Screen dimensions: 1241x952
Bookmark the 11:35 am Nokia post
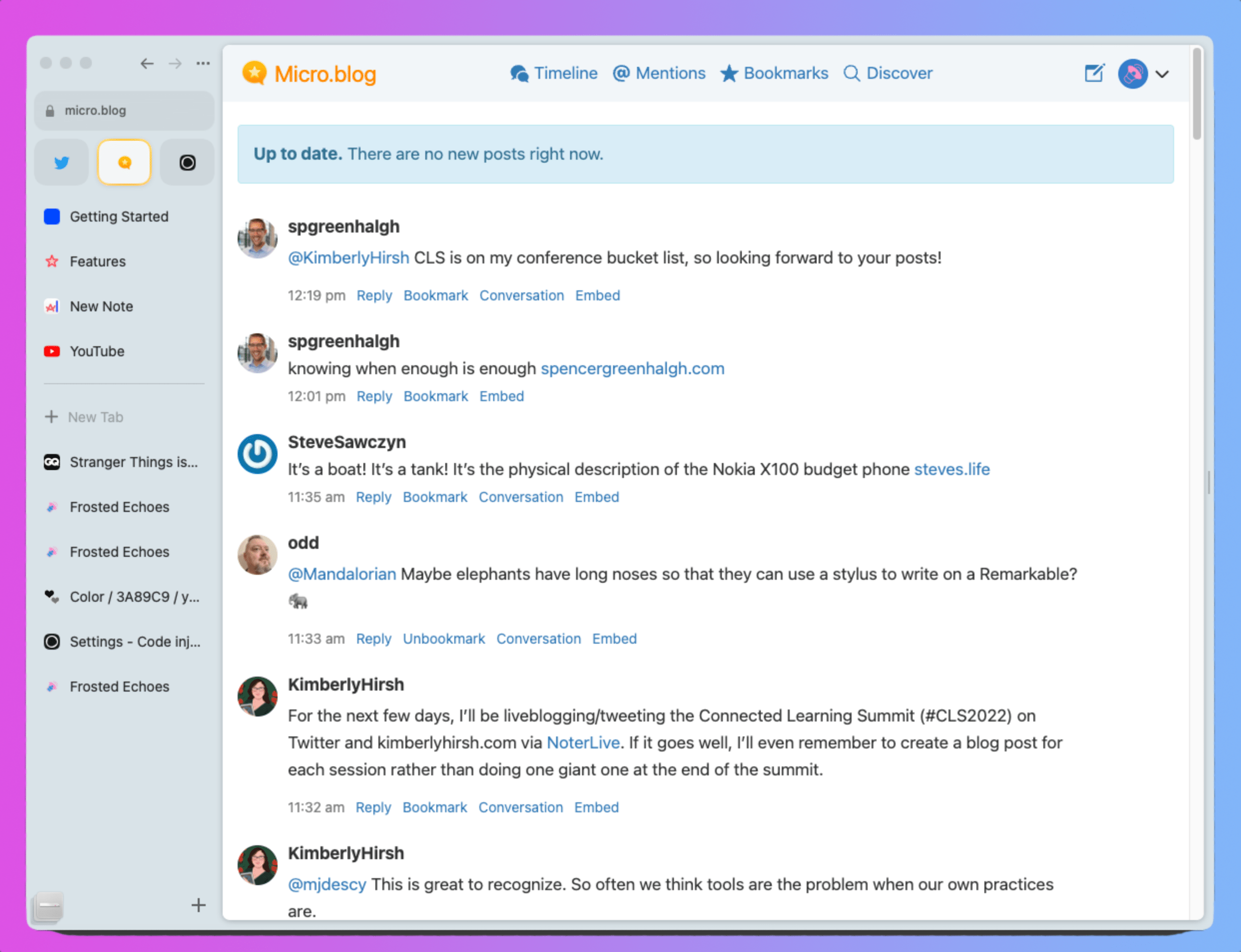pos(435,497)
